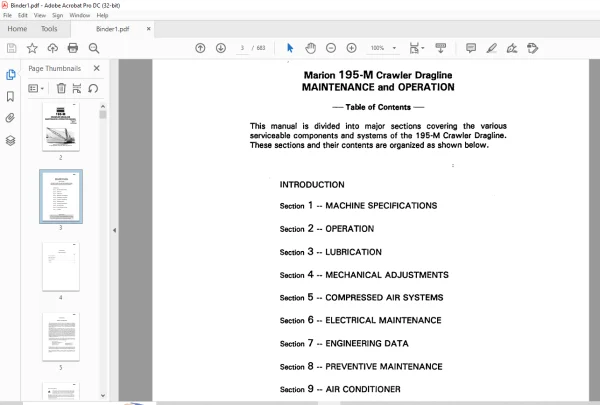
Task: Click "Section 7 -- ENGINEERING DATA"
Action: coord(344,343)
